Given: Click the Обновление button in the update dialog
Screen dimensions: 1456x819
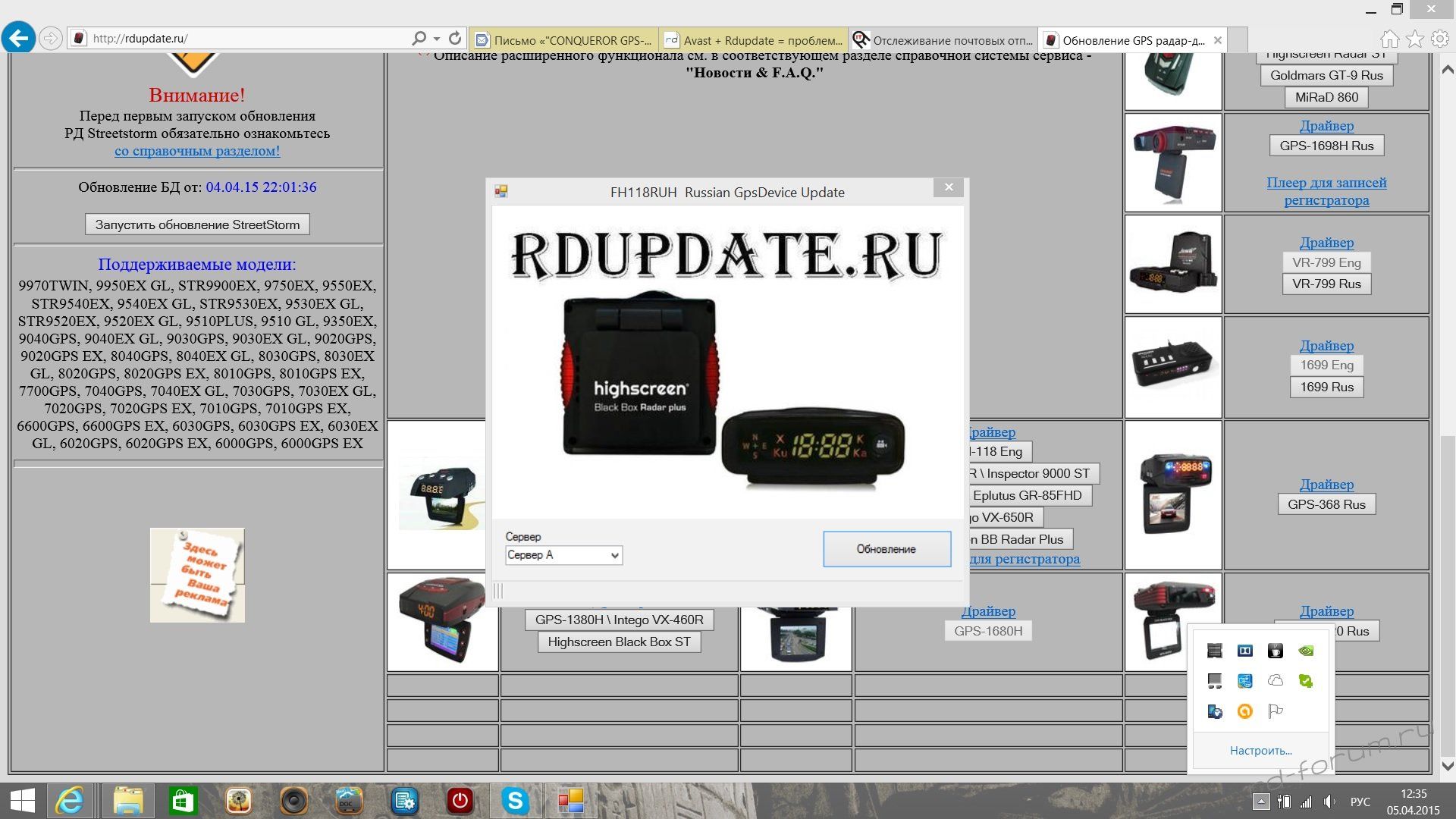Looking at the screenshot, I should 886,549.
